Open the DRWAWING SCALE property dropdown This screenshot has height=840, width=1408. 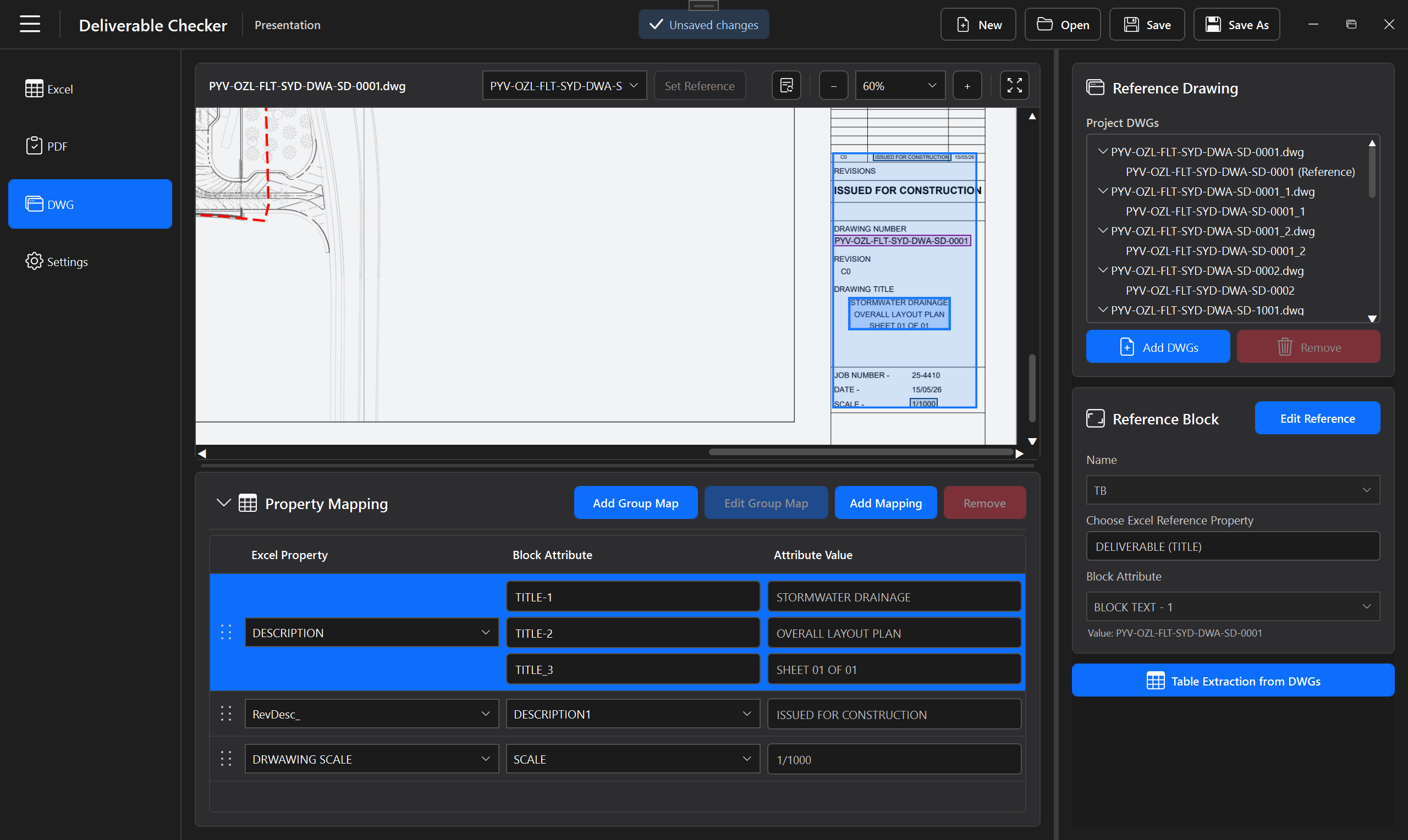coord(371,759)
